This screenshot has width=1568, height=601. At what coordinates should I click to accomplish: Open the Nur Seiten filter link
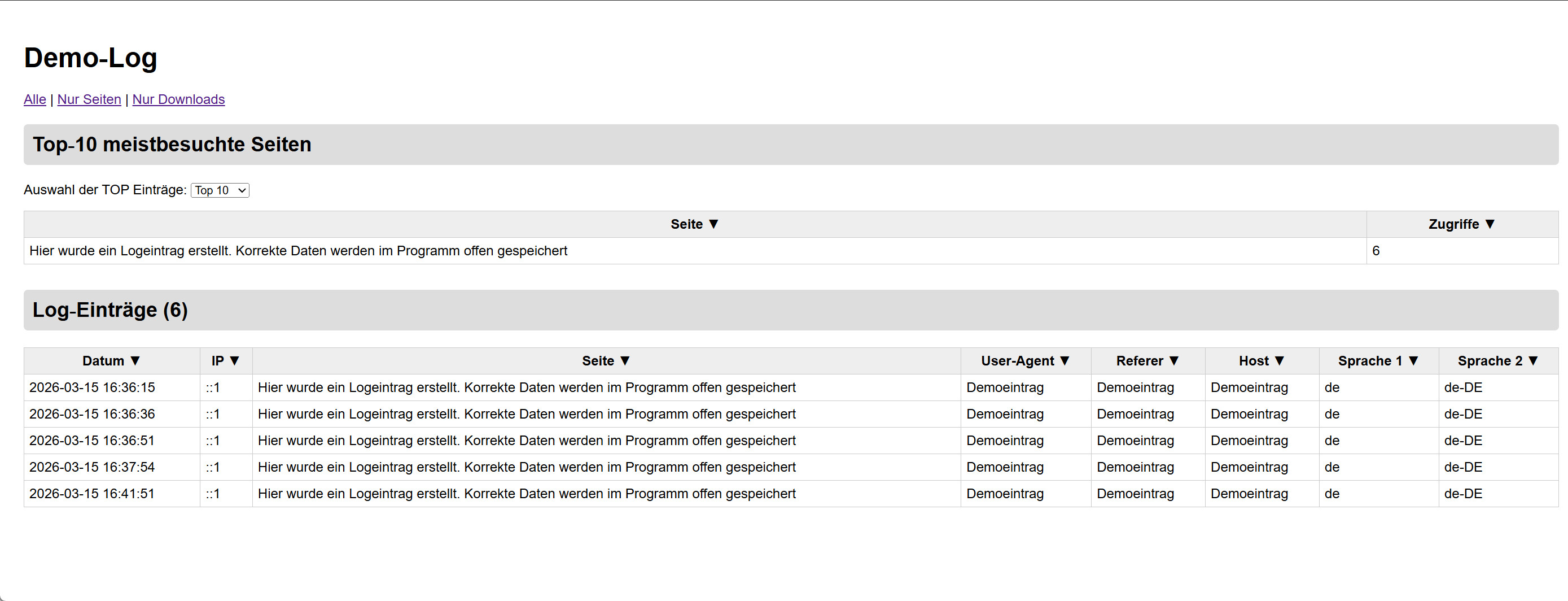pyautogui.click(x=89, y=99)
